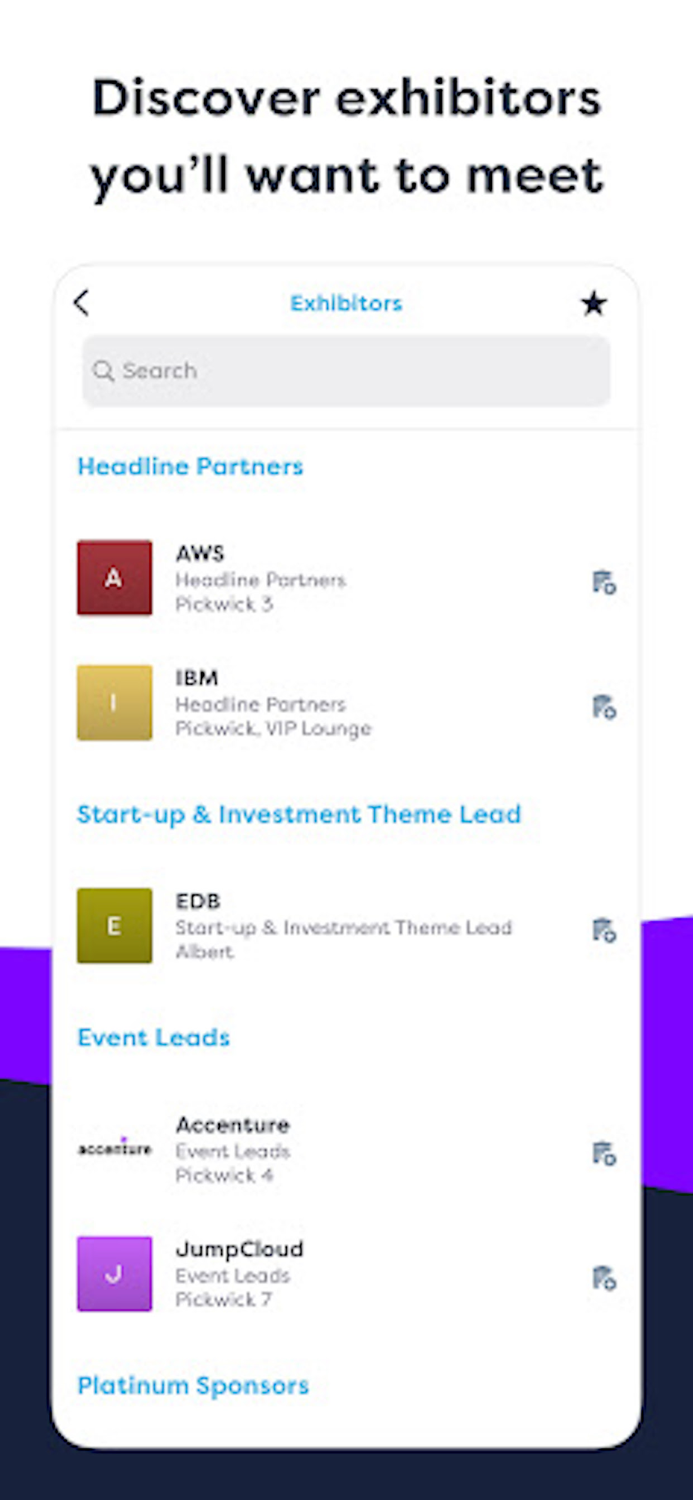
Task: Add EDB to your schedule
Action: 603,930
